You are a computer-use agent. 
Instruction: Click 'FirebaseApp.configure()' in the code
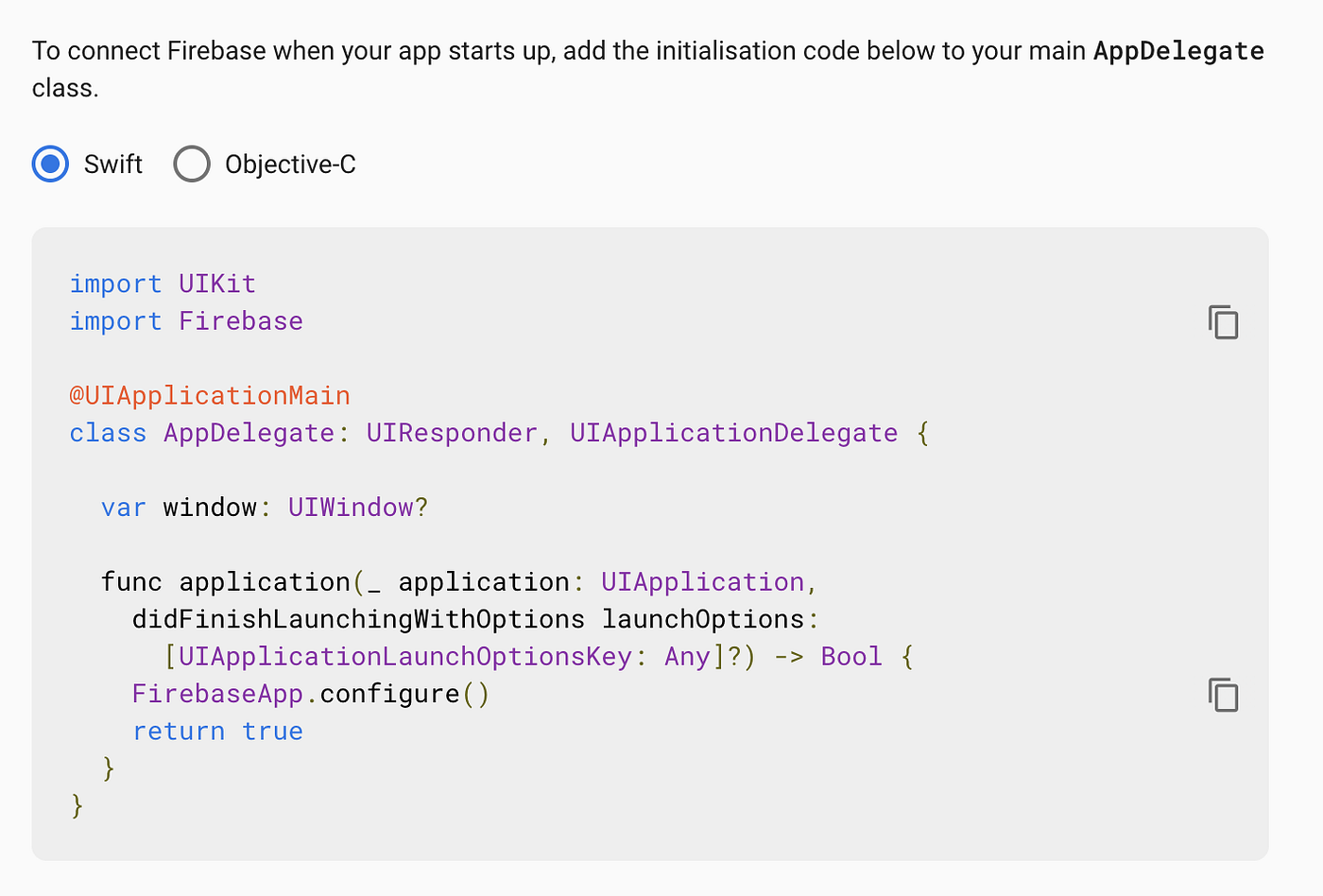(311, 694)
